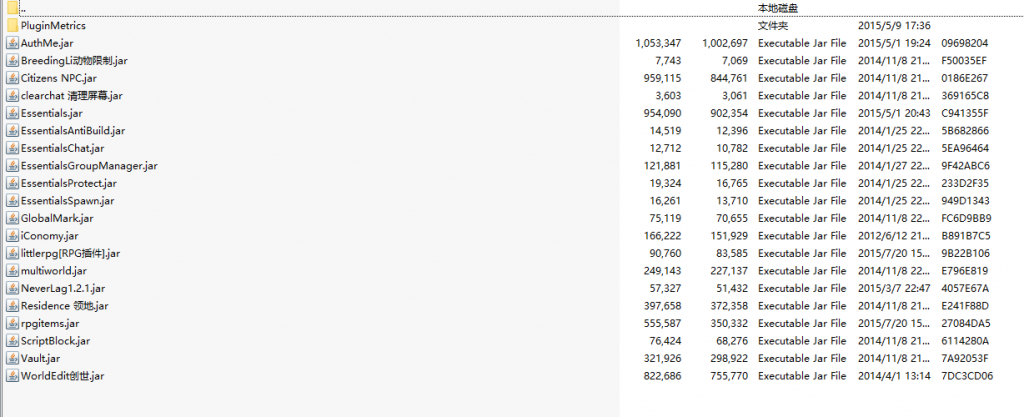
Task: Click the CRC value 4057E67A
Action: click(x=965, y=288)
